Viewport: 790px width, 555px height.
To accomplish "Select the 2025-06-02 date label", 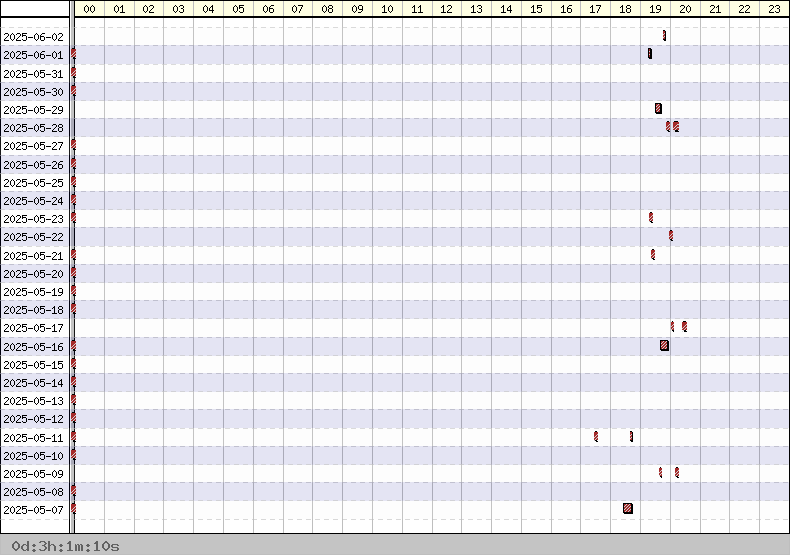I will [34, 37].
